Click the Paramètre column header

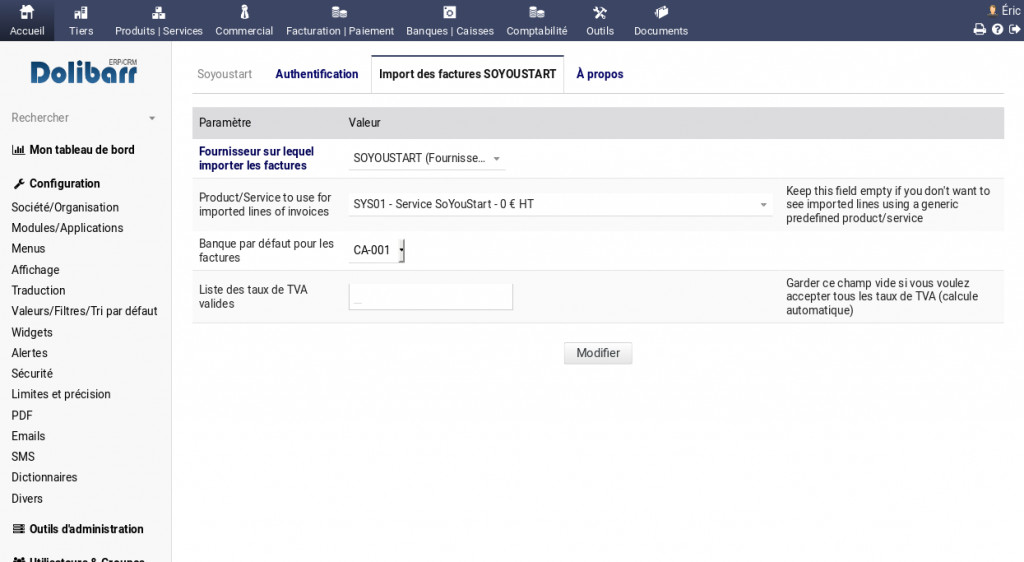click(x=225, y=123)
